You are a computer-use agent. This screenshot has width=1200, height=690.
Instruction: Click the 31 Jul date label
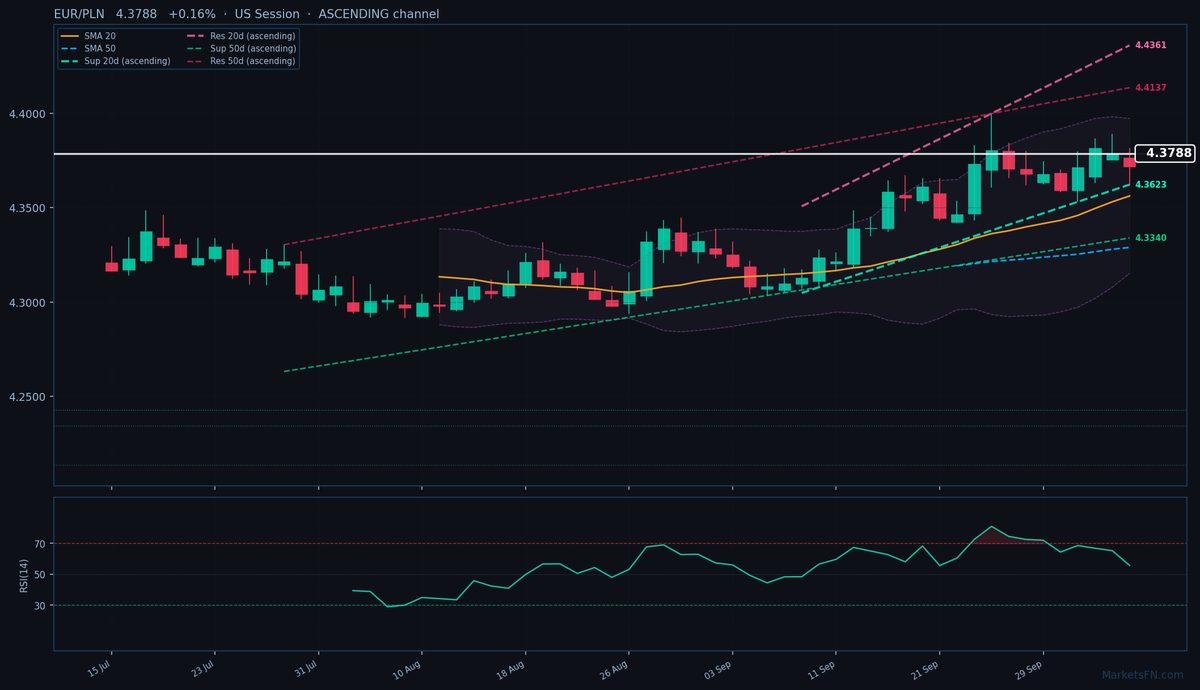tap(306, 667)
